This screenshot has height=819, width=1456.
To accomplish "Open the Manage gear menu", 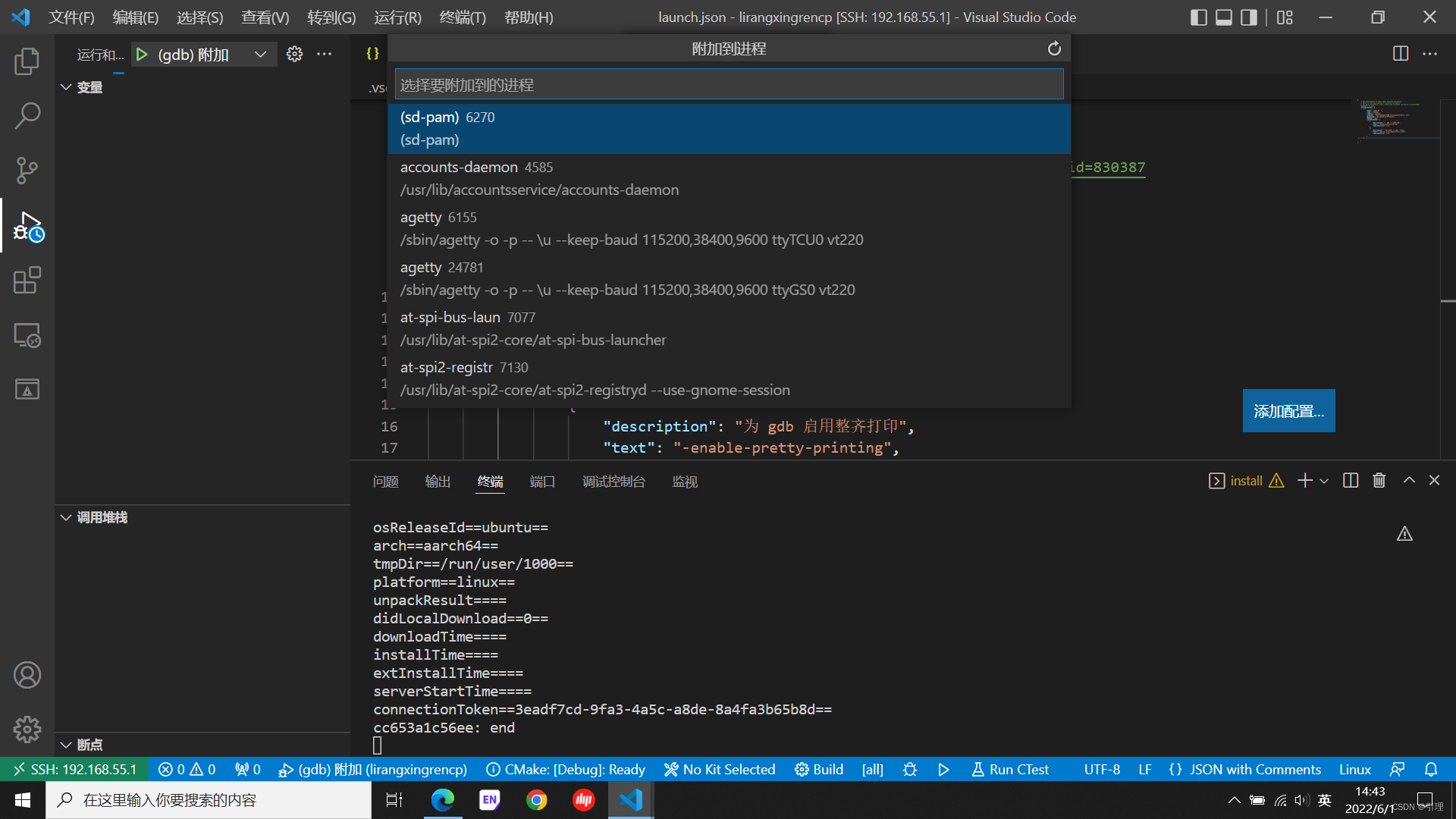I will pyautogui.click(x=27, y=730).
